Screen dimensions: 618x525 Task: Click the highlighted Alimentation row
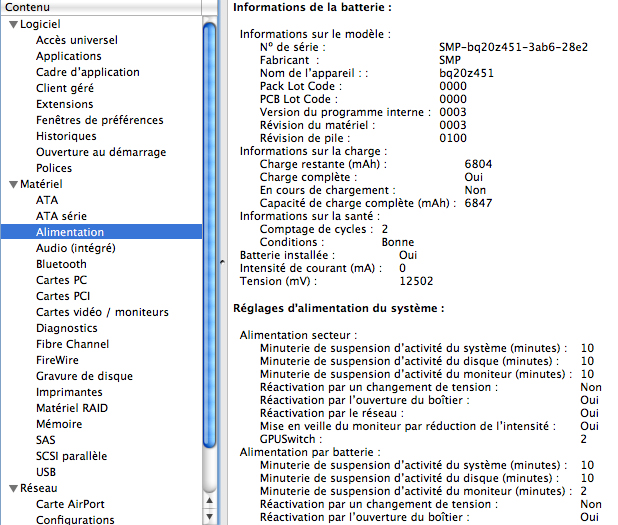pos(101,232)
